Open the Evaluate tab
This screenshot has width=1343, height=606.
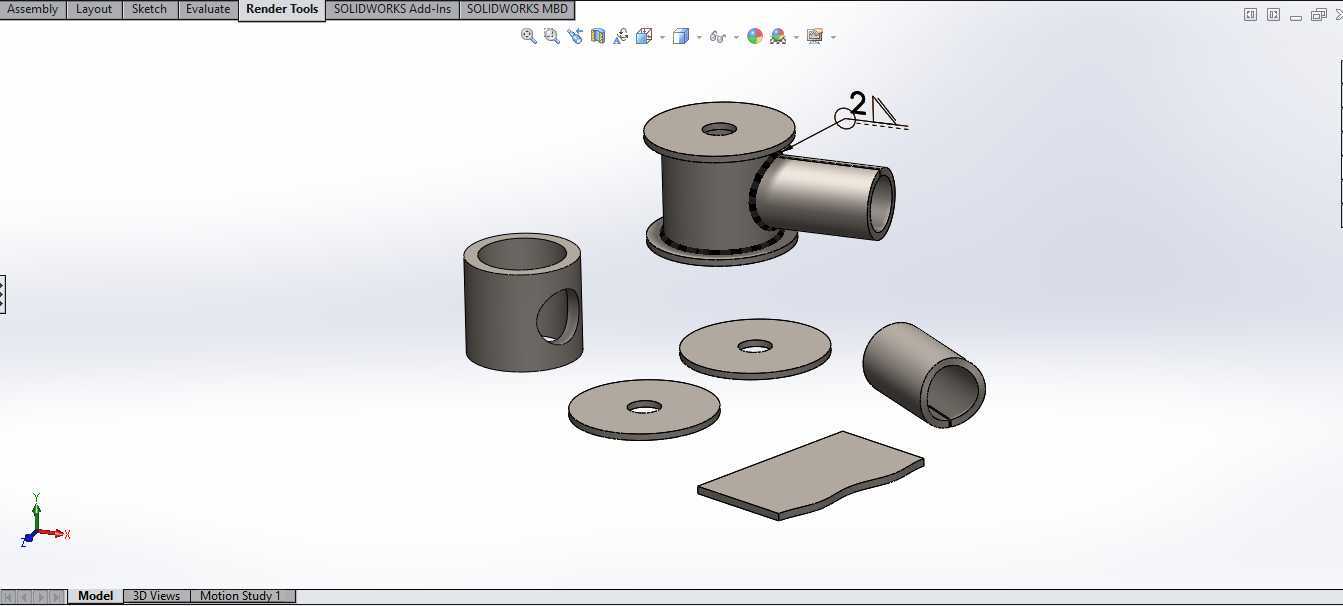click(x=208, y=9)
